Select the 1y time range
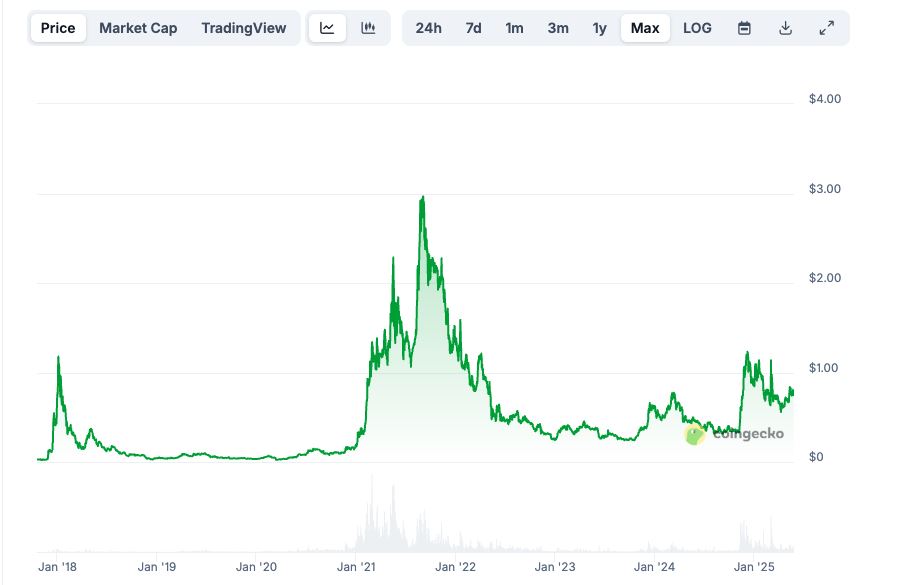 (599, 28)
